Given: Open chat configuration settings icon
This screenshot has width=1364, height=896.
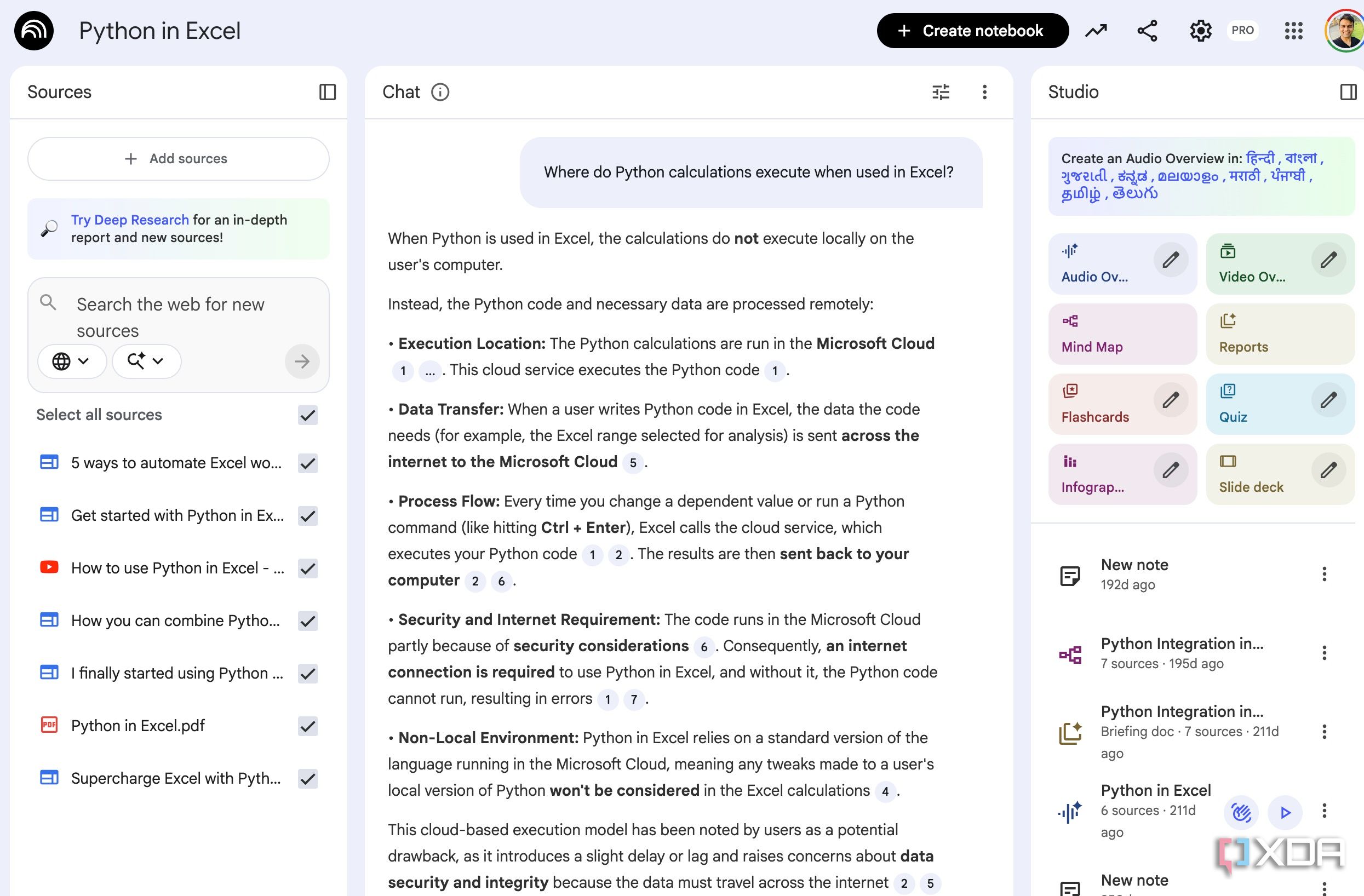Looking at the screenshot, I should (941, 91).
